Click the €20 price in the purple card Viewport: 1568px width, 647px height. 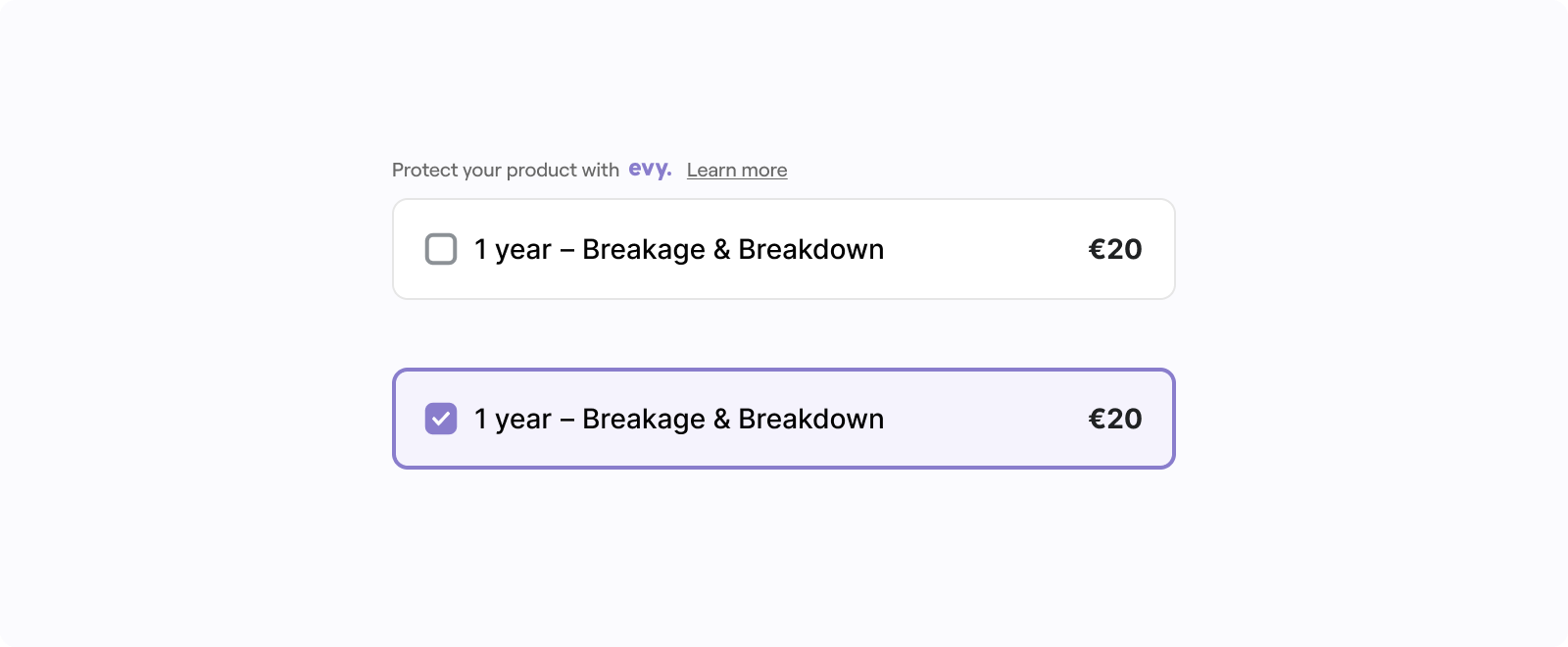[1115, 419]
